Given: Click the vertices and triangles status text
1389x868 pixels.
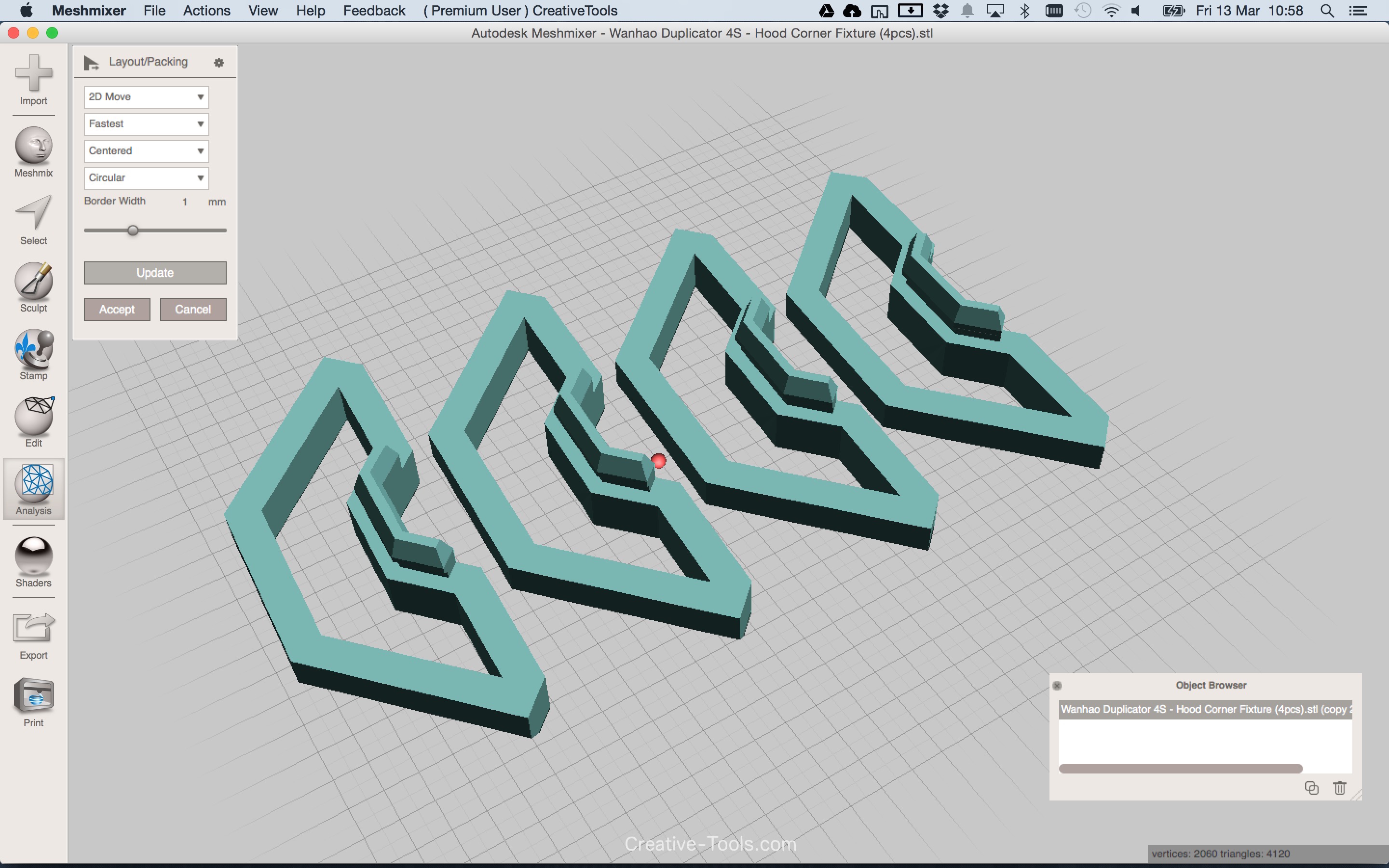Looking at the screenshot, I should click(1220, 854).
